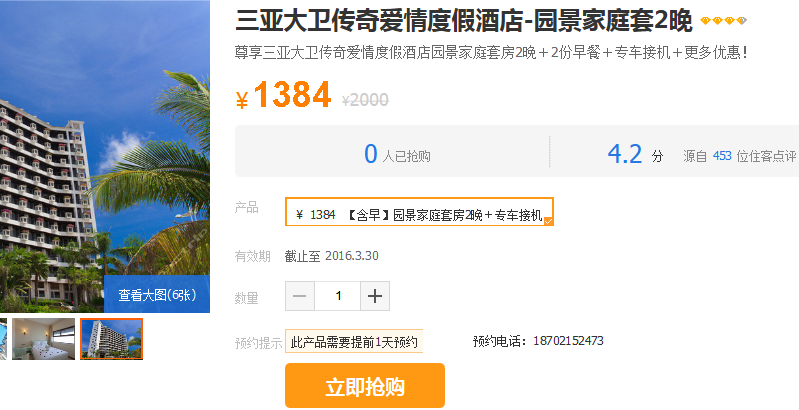Click the booking phone number 18702152473
Viewport: 799px width, 410px height.
(x=568, y=341)
